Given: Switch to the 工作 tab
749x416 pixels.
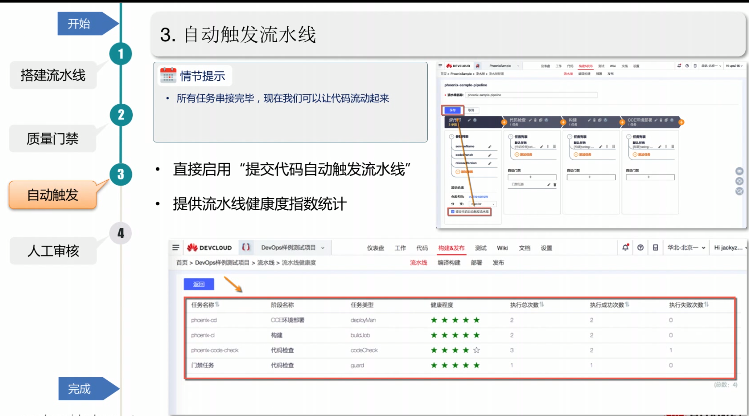Looking at the screenshot, I should click(400, 248).
